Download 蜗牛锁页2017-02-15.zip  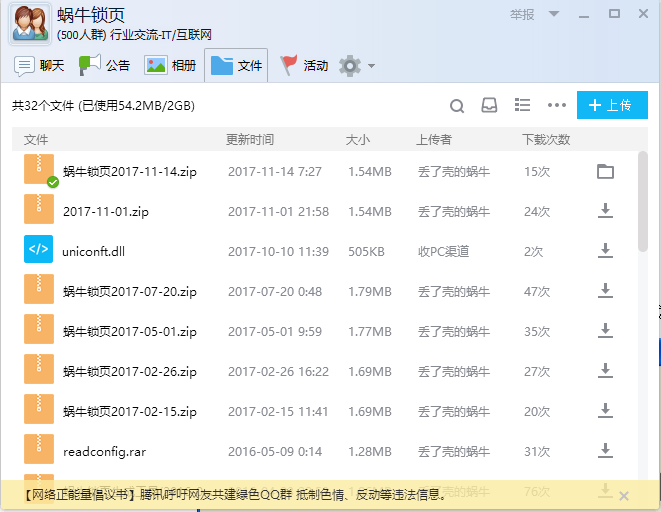[605, 411]
